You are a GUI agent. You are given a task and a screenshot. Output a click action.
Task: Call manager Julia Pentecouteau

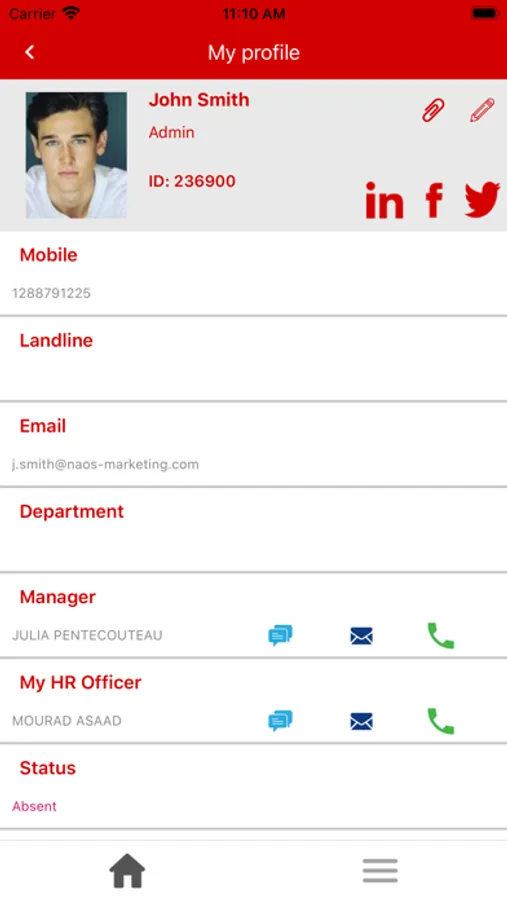pos(441,635)
